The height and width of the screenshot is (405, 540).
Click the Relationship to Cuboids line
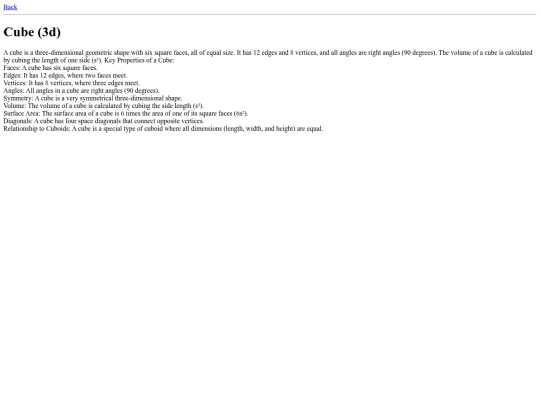coord(163,128)
